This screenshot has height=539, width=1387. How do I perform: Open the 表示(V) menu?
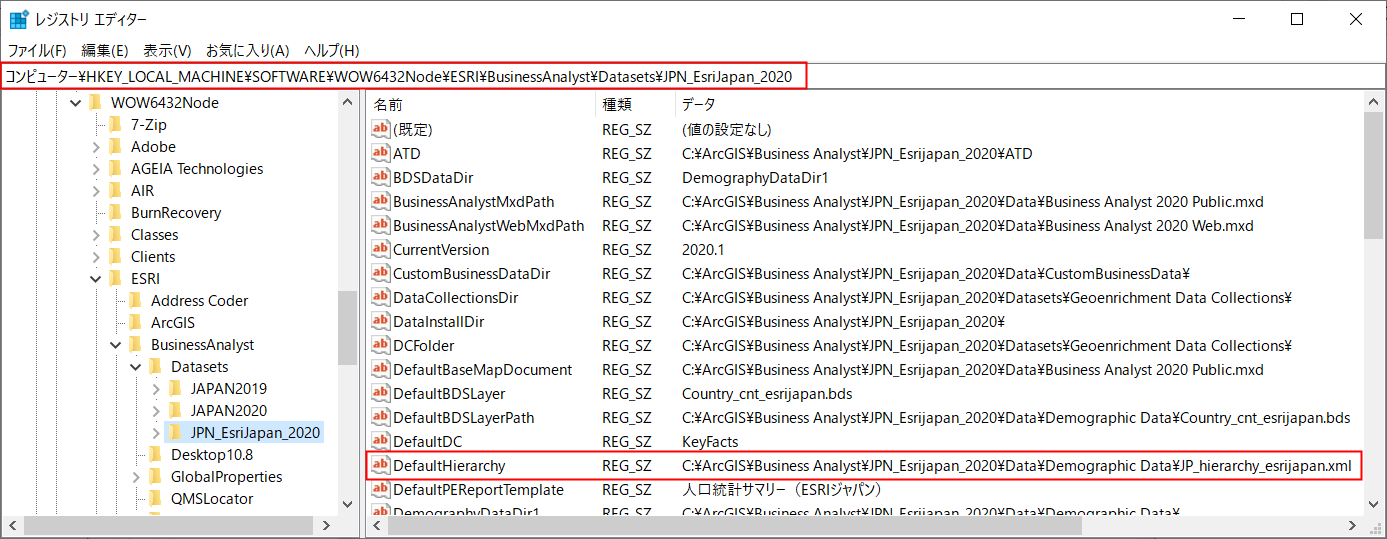point(167,50)
